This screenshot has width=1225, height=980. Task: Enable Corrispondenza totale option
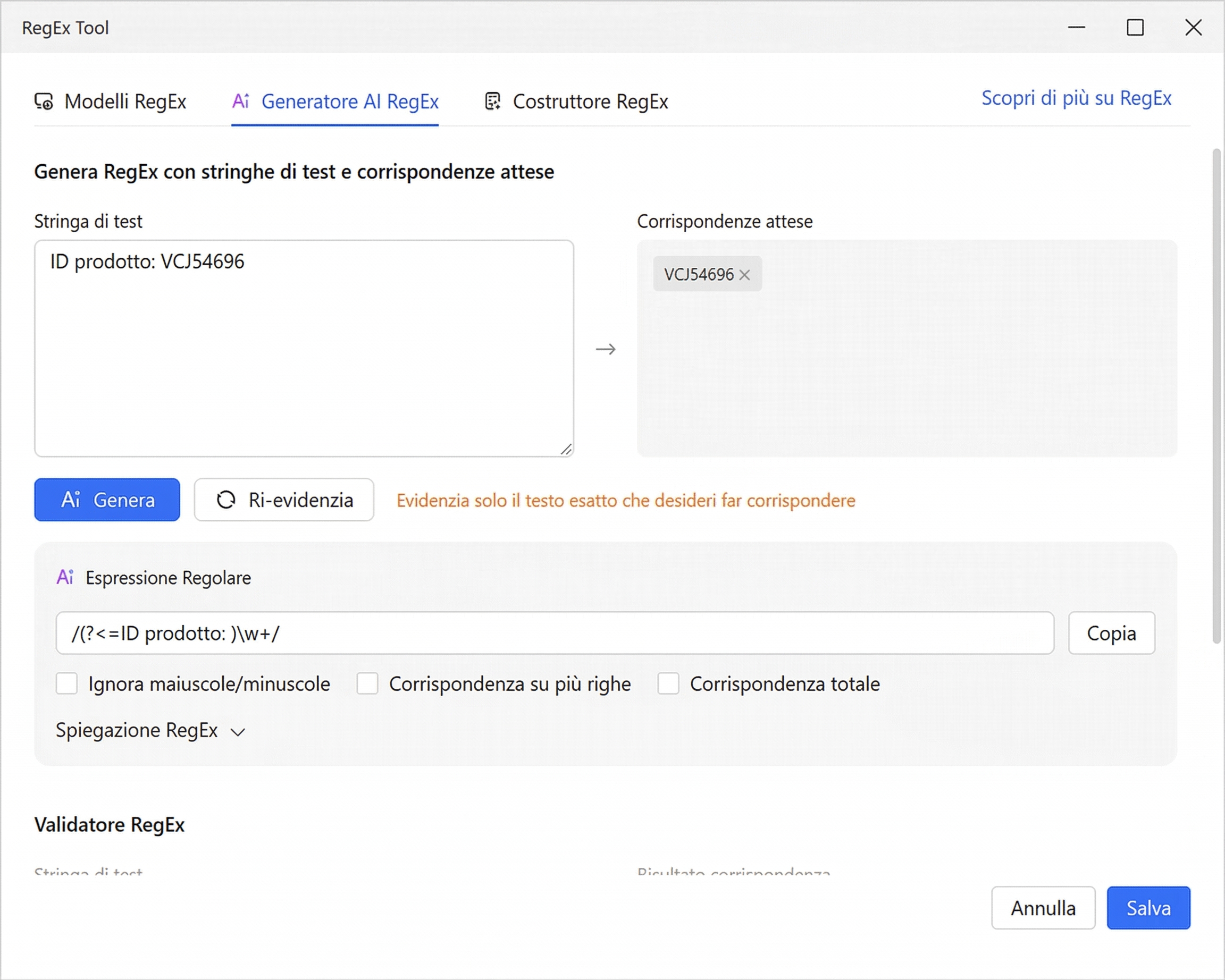point(668,684)
